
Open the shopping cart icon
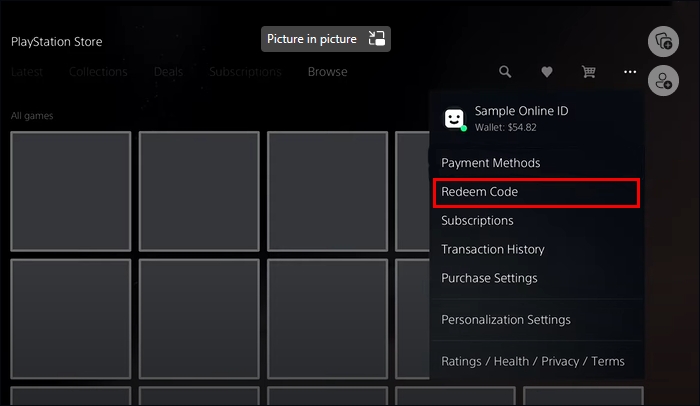[589, 72]
